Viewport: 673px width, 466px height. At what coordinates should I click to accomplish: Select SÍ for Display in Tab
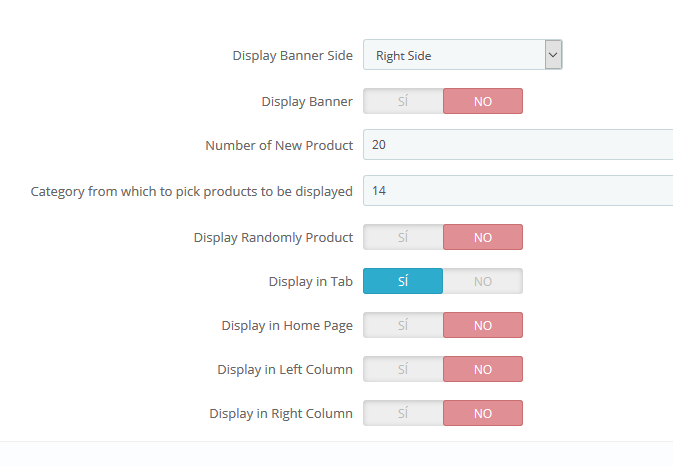[x=403, y=281]
